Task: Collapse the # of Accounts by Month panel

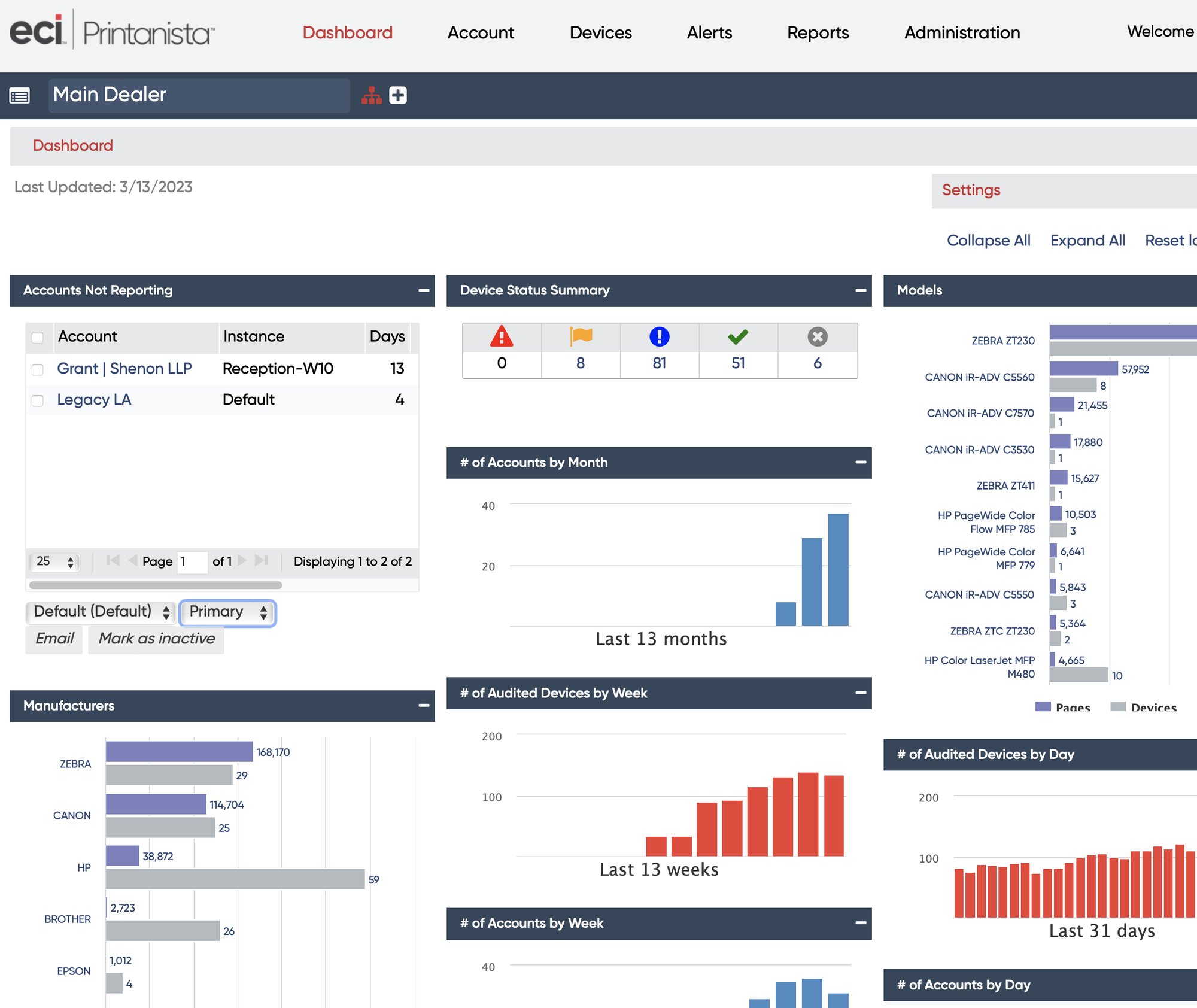Action: pos(861,462)
